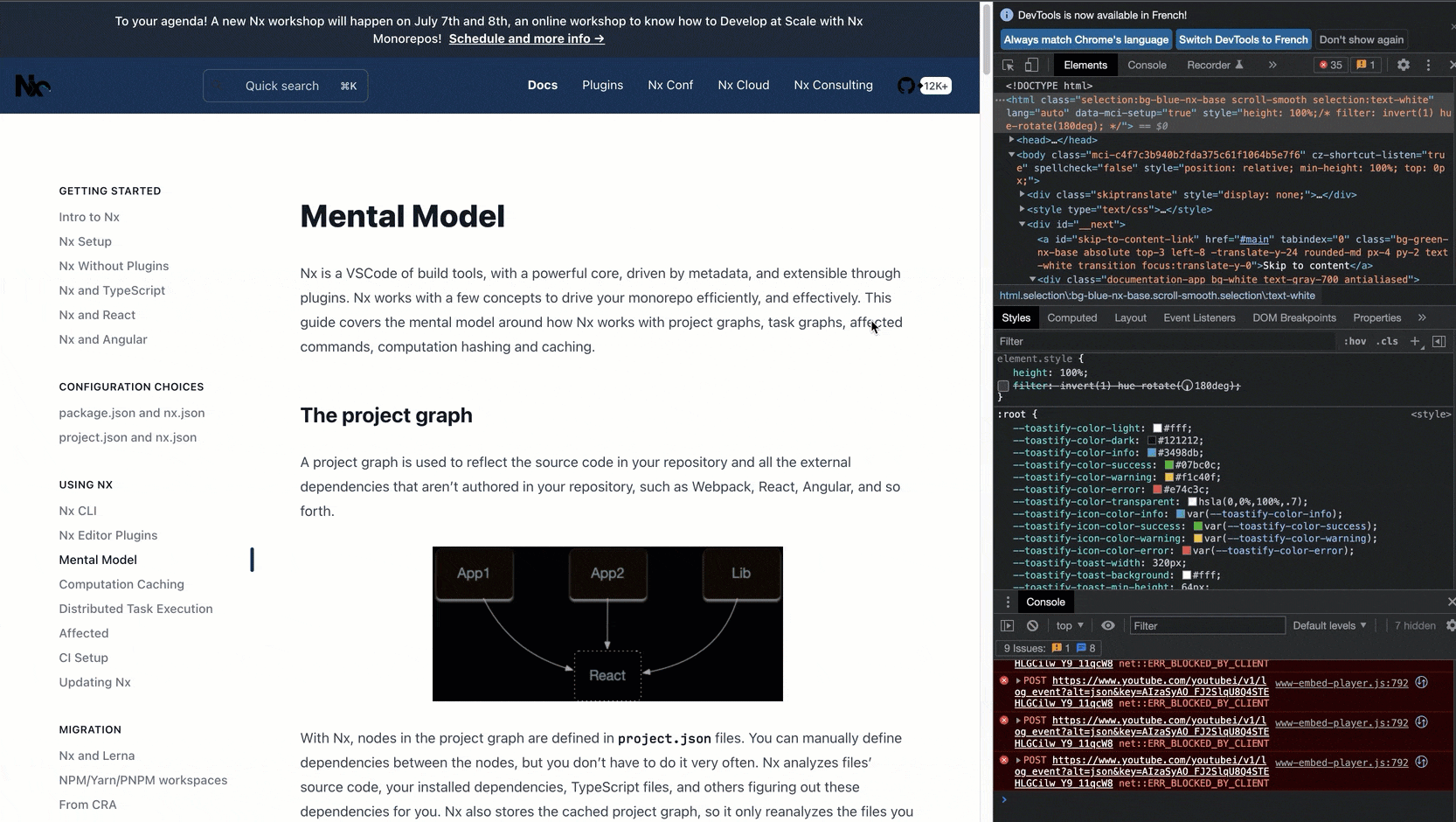Open the GitHub icon in navbar
This screenshot has width=1456, height=822.
pyautogui.click(x=906, y=86)
